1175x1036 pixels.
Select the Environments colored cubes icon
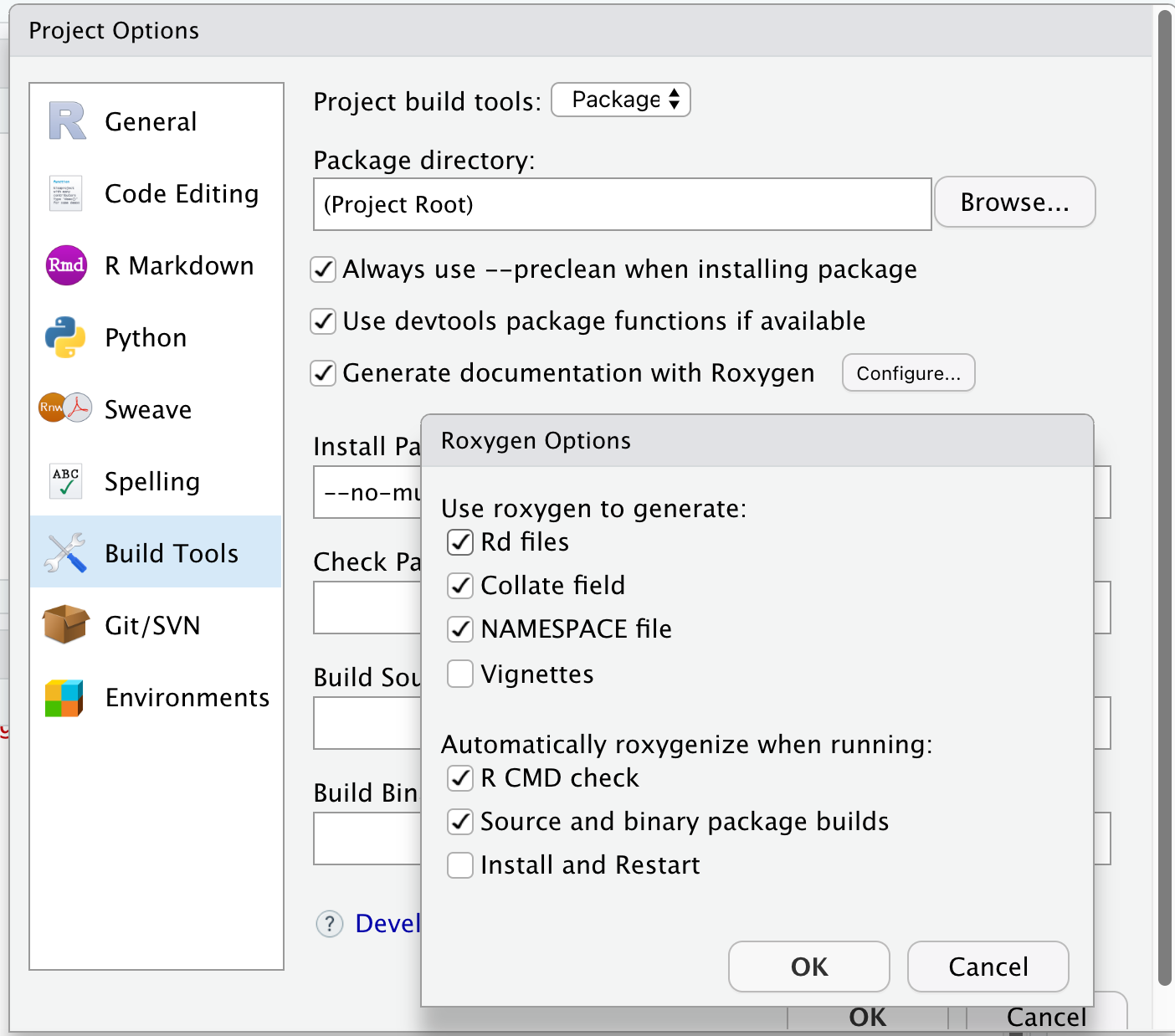(64, 697)
